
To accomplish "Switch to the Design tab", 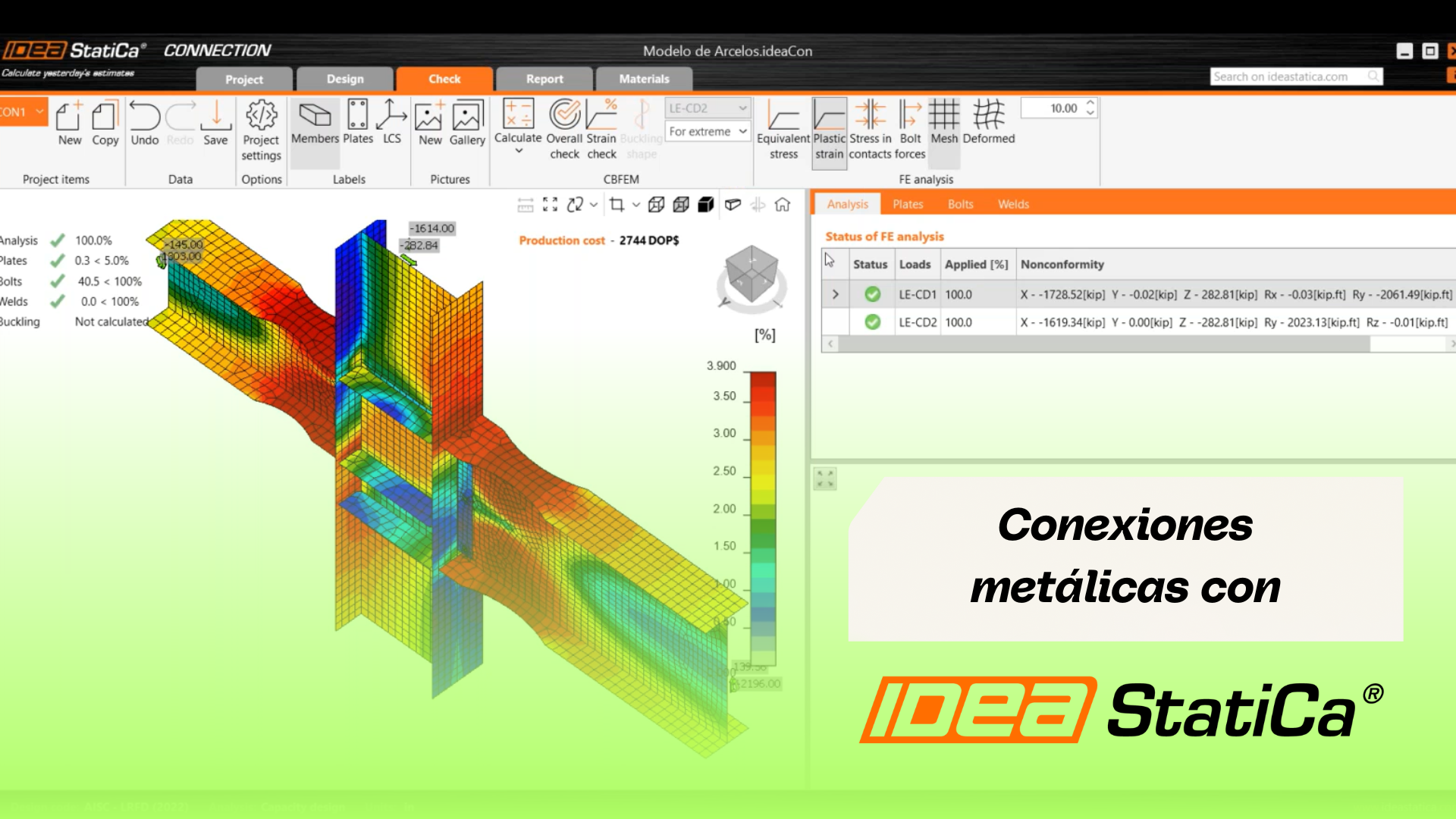I will tap(345, 79).
